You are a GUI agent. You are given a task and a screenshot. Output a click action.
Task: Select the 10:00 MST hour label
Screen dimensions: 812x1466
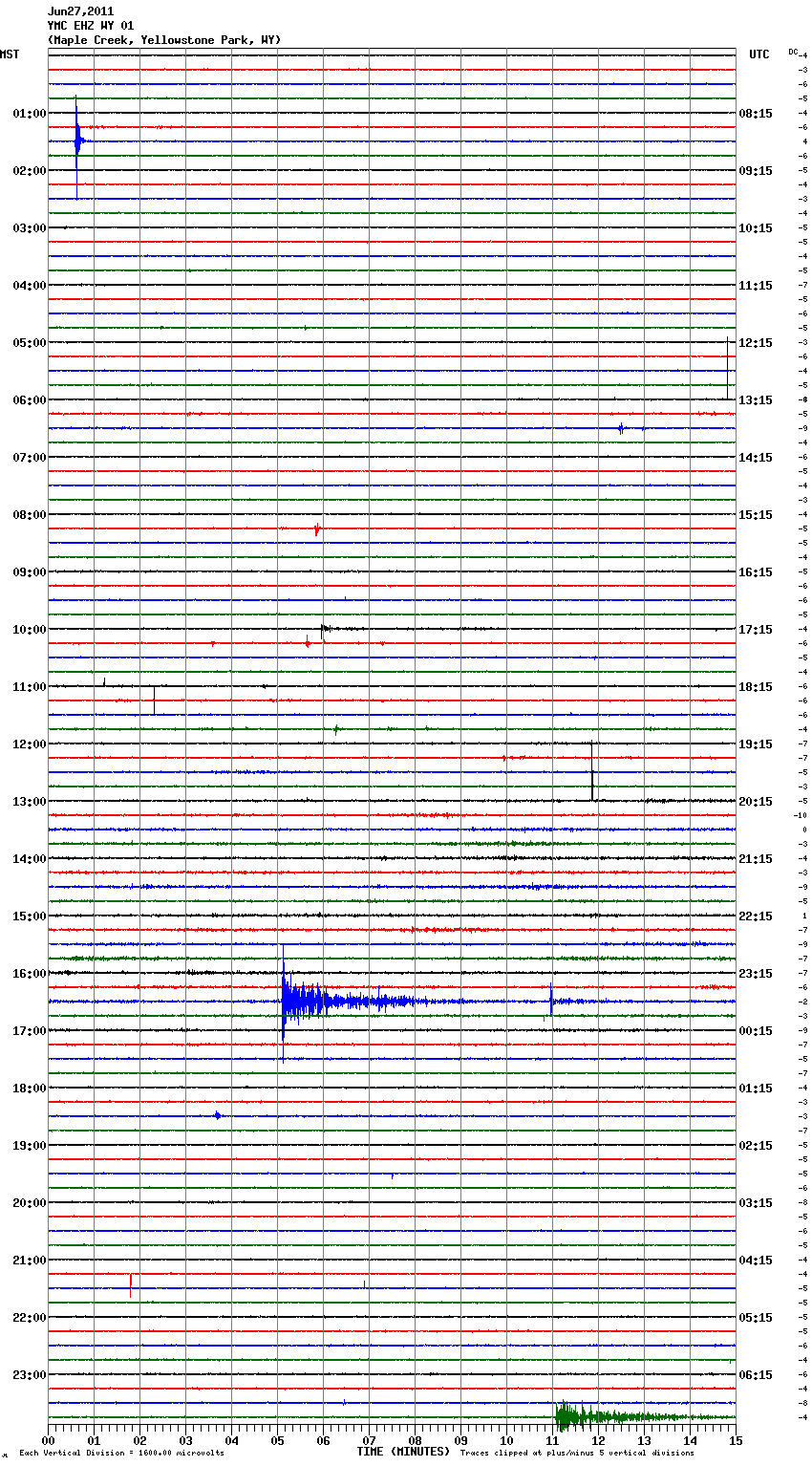pyautogui.click(x=30, y=629)
